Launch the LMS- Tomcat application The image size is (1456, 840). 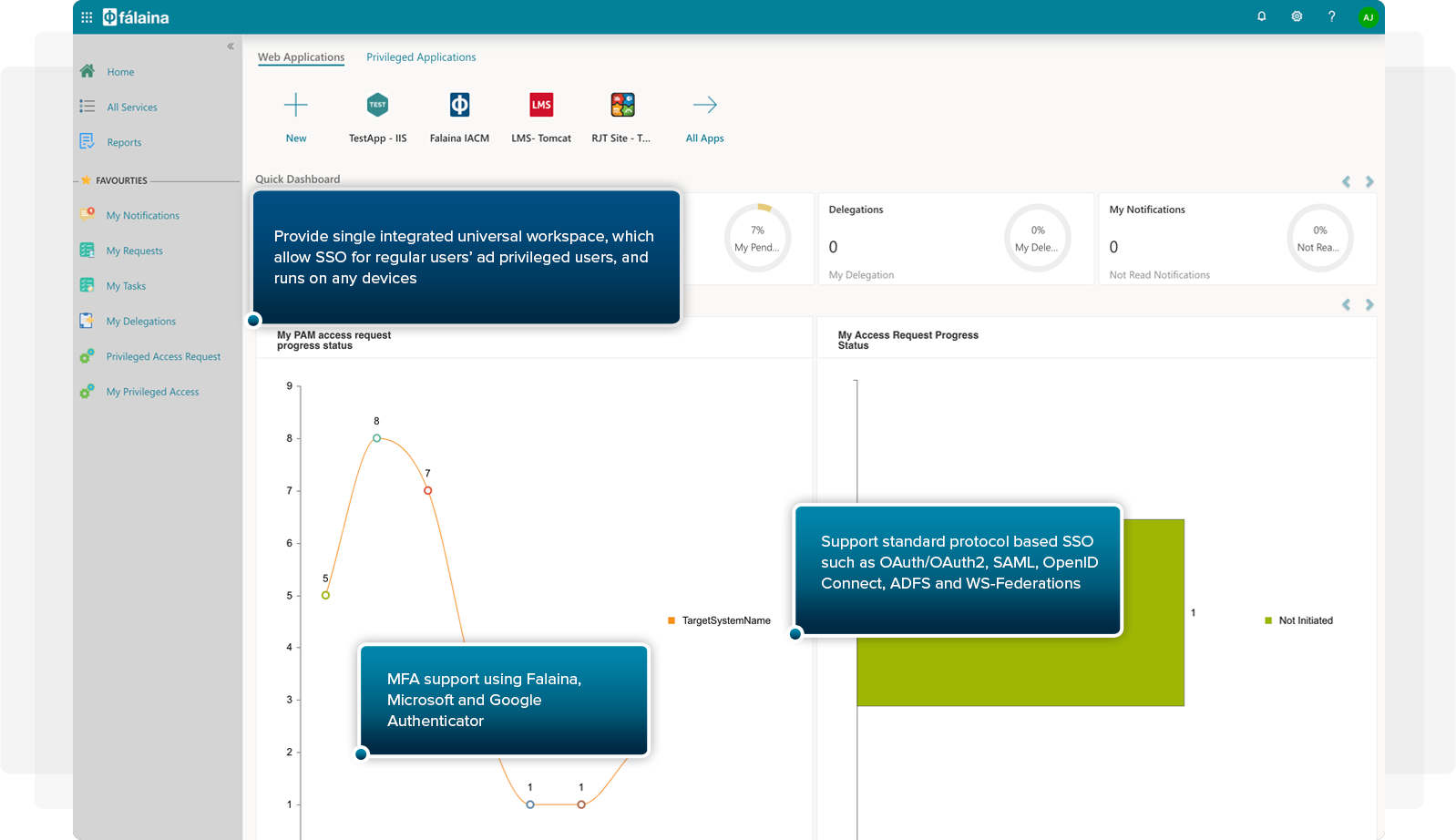541,105
